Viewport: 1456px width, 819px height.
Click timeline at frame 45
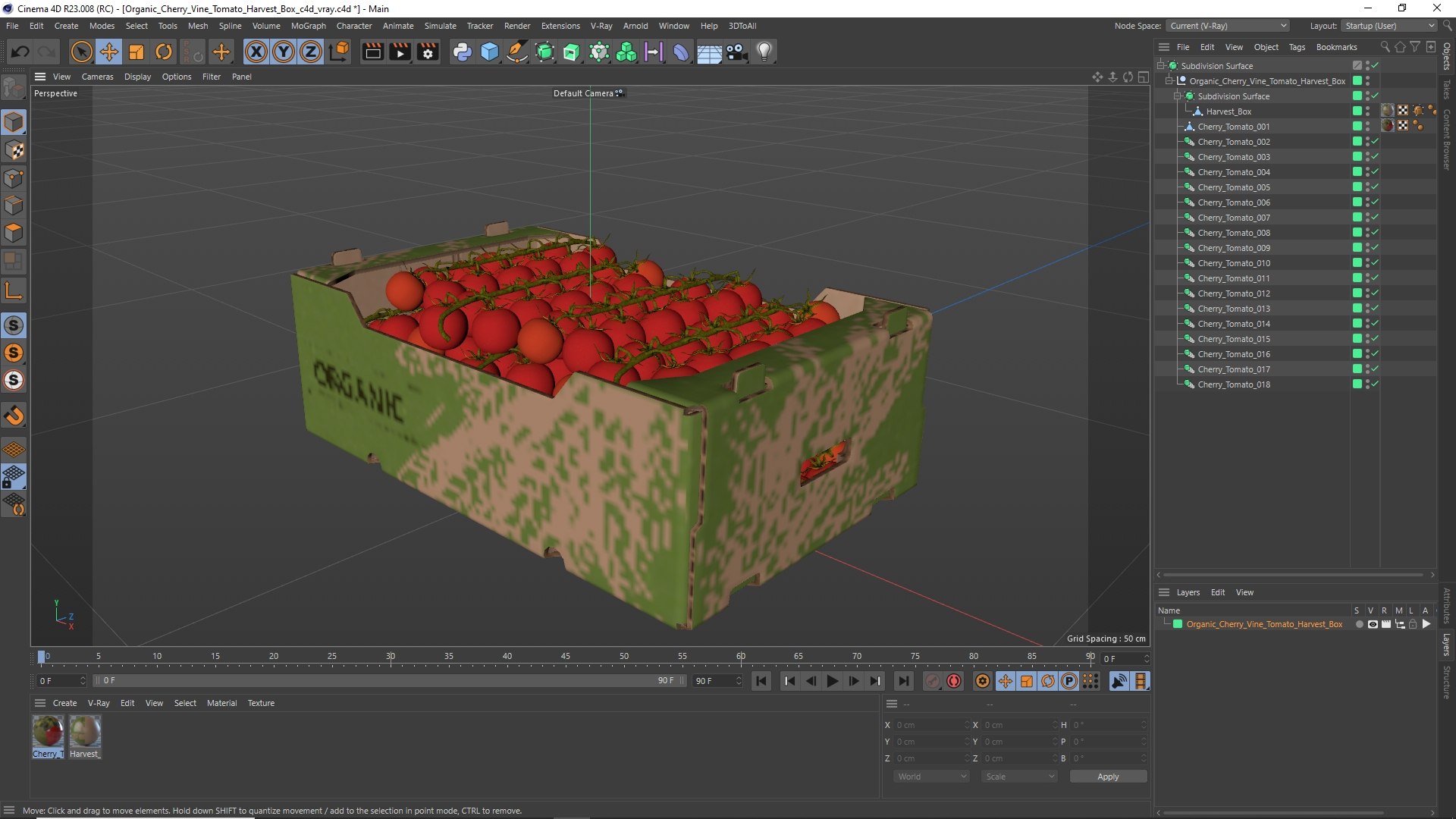point(566,657)
